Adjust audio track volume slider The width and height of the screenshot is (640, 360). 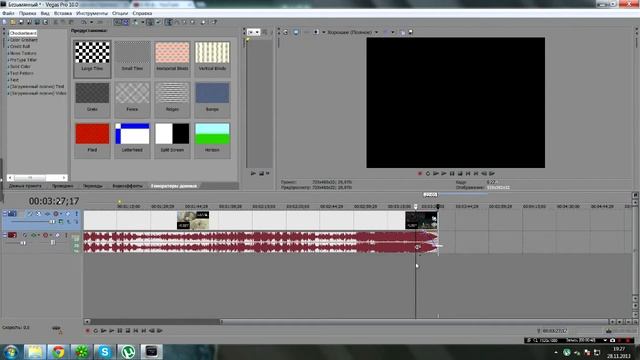(x=23, y=243)
